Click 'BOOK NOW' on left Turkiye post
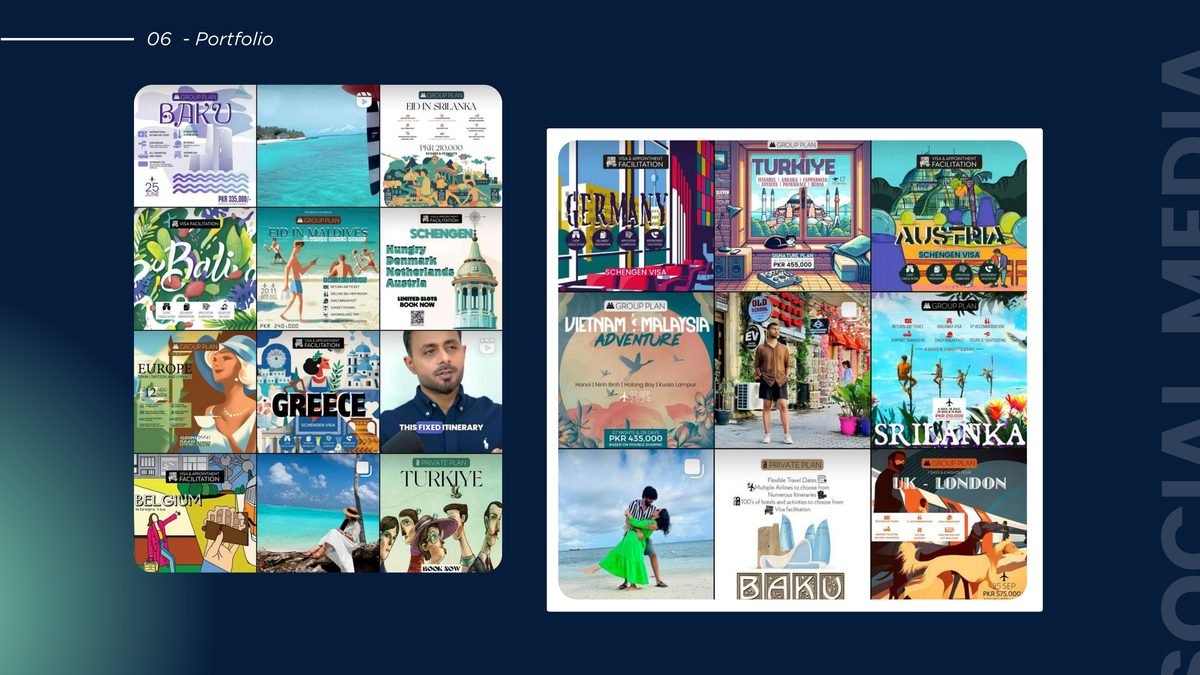The image size is (1200, 675). (x=441, y=567)
